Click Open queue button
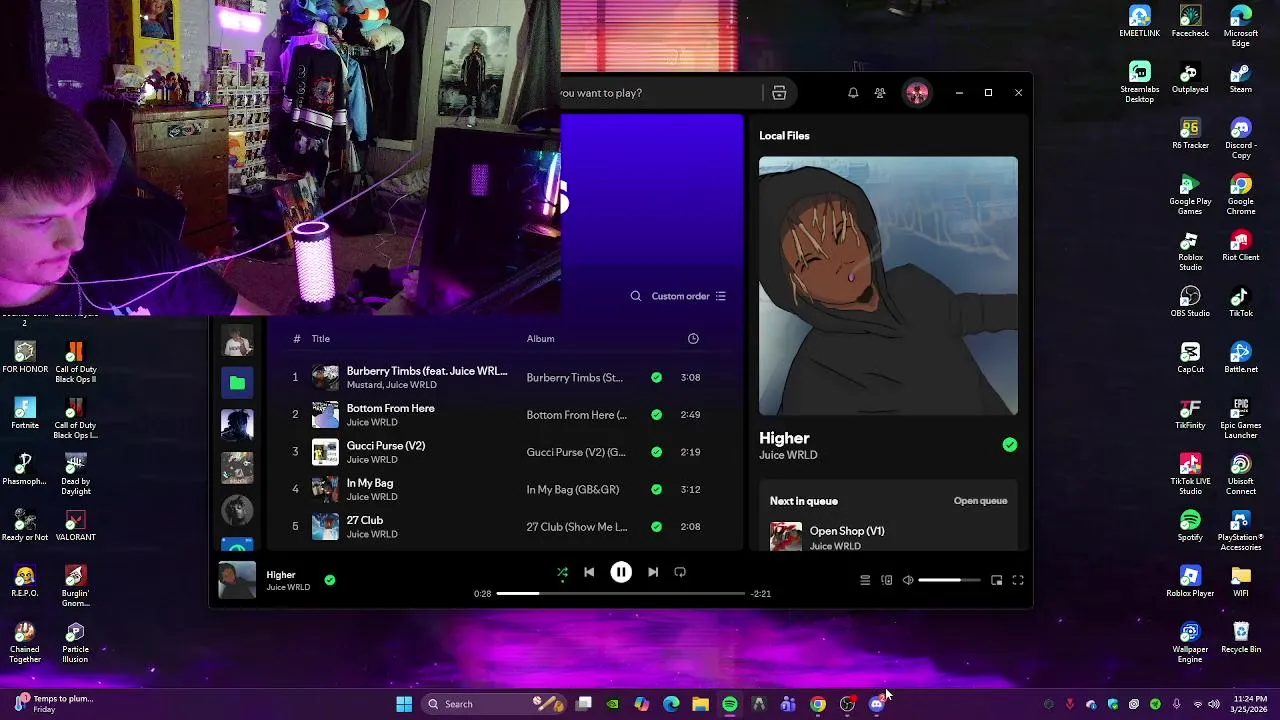The height and width of the screenshot is (720, 1280). 980,501
